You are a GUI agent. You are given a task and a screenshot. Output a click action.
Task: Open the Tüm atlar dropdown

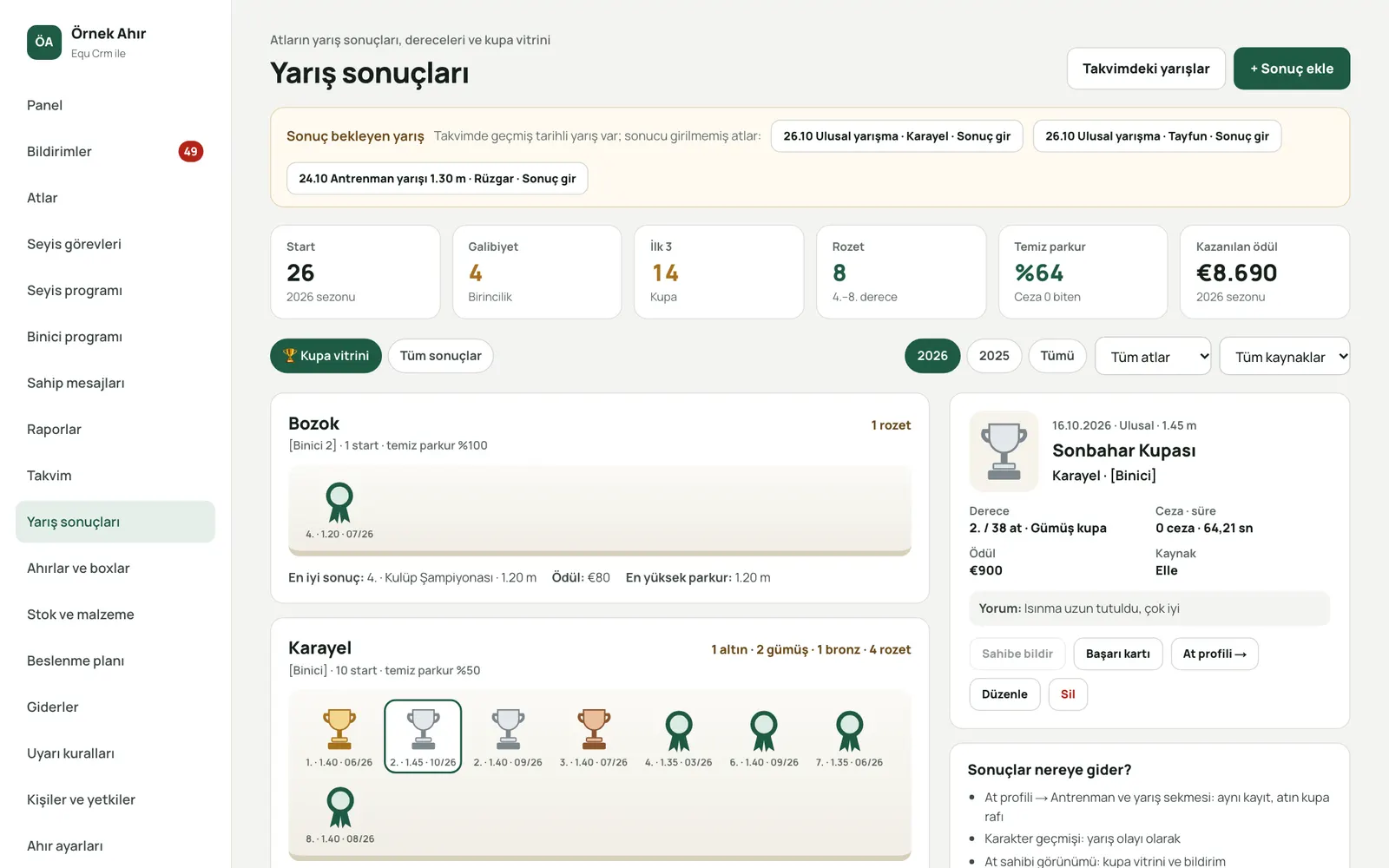click(x=1153, y=357)
